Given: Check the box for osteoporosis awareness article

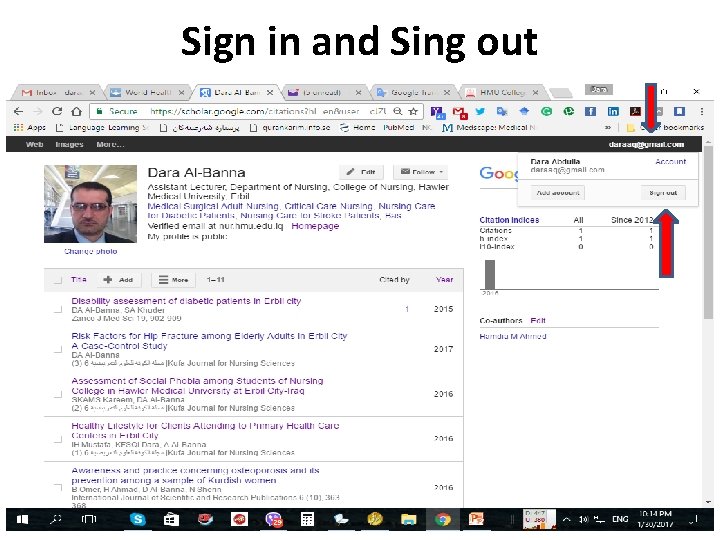Looking at the screenshot, I should click(x=58, y=487).
